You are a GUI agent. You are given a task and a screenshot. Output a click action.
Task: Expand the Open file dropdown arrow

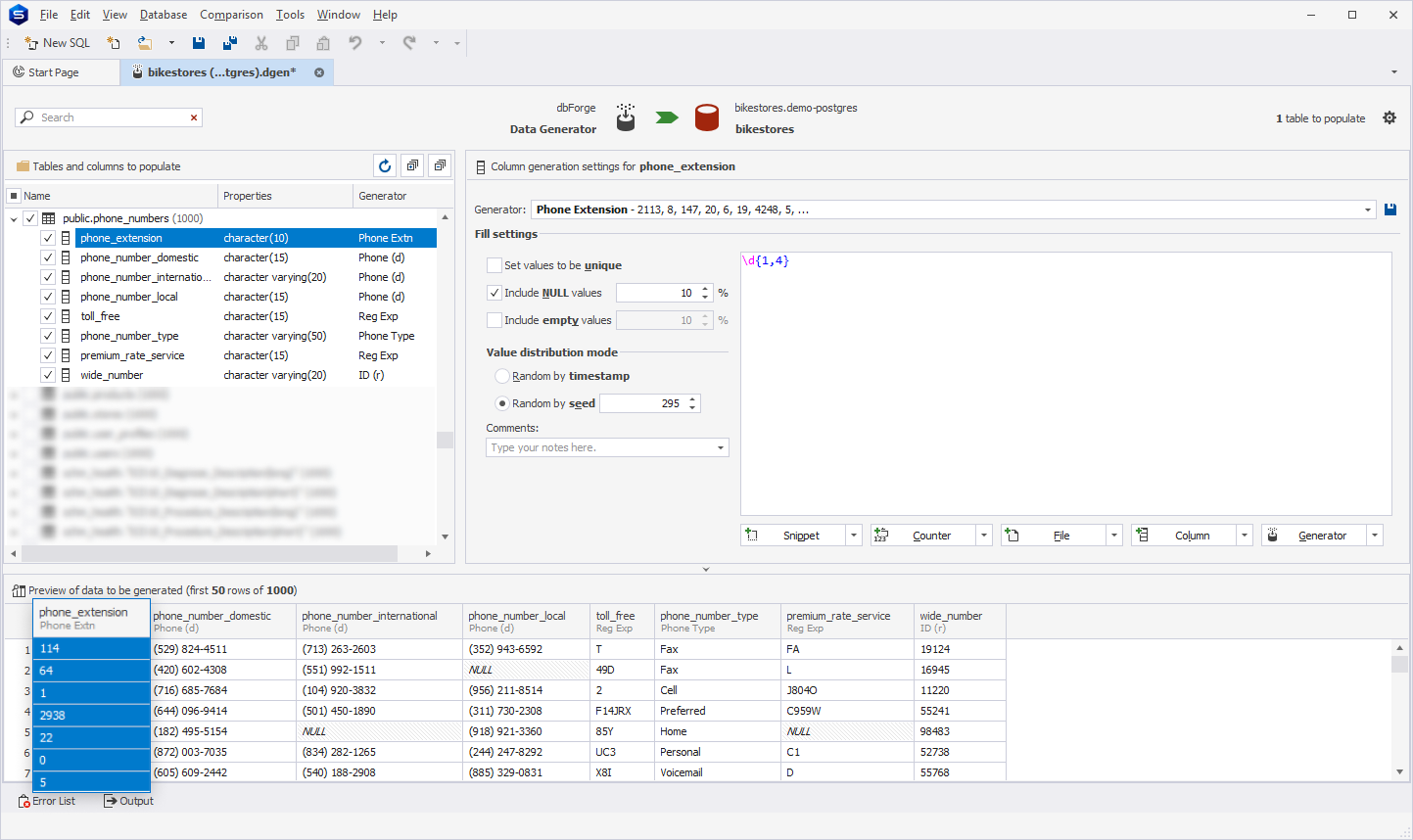coord(171,43)
